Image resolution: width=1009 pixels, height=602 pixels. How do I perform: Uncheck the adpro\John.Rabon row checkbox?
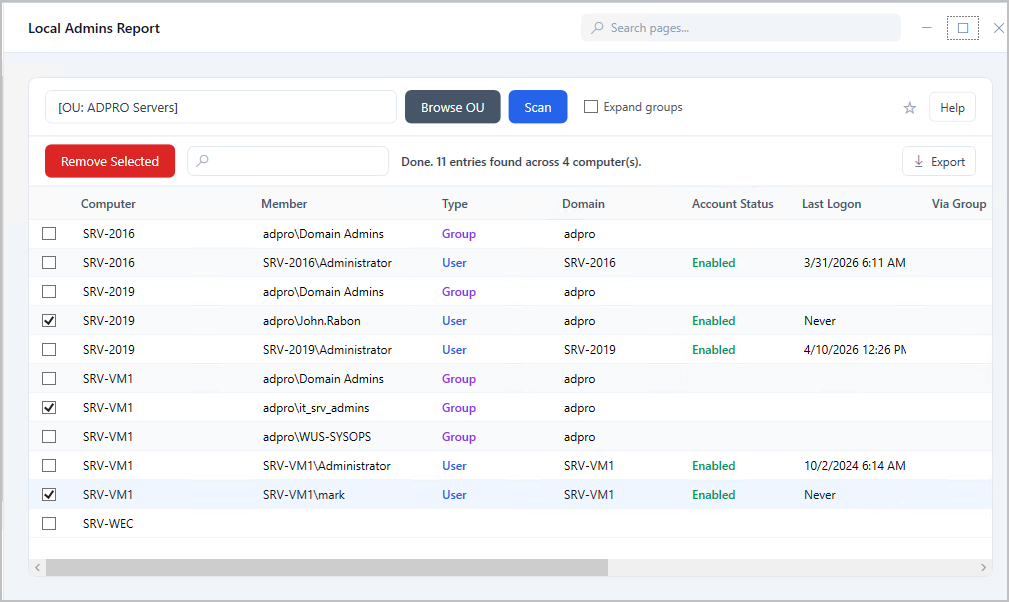coord(49,320)
